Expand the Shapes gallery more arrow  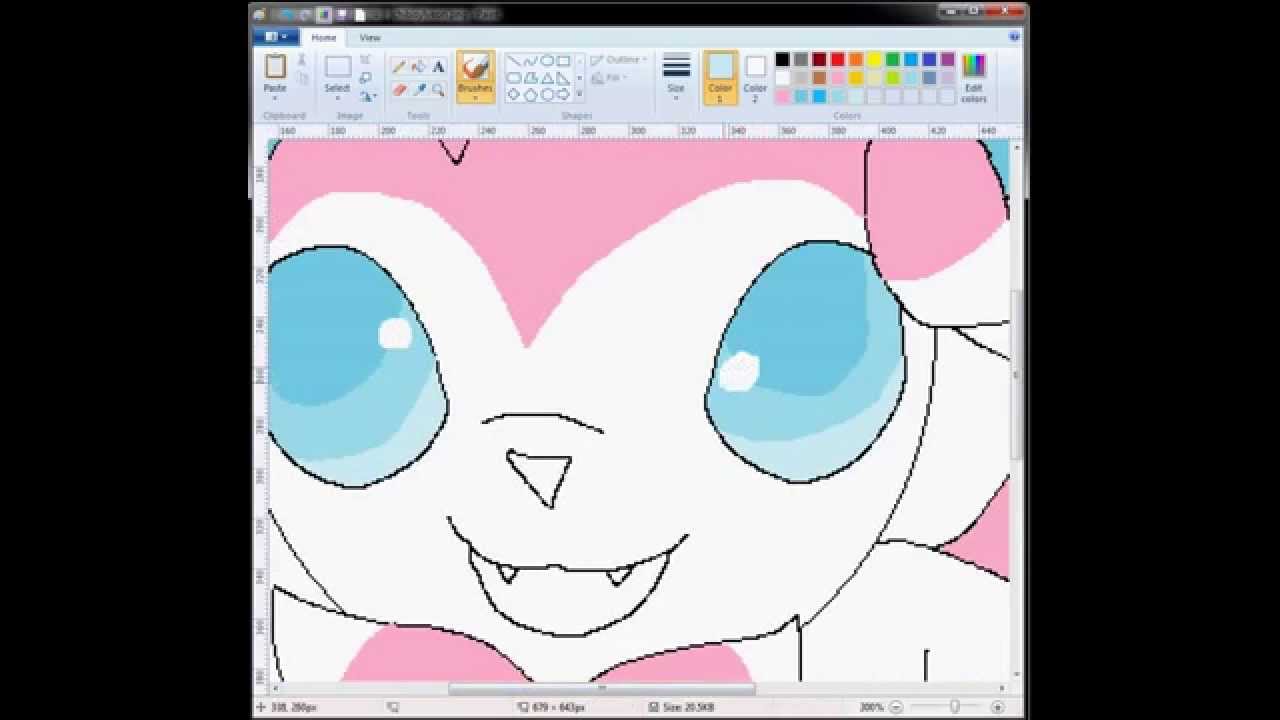pos(580,95)
